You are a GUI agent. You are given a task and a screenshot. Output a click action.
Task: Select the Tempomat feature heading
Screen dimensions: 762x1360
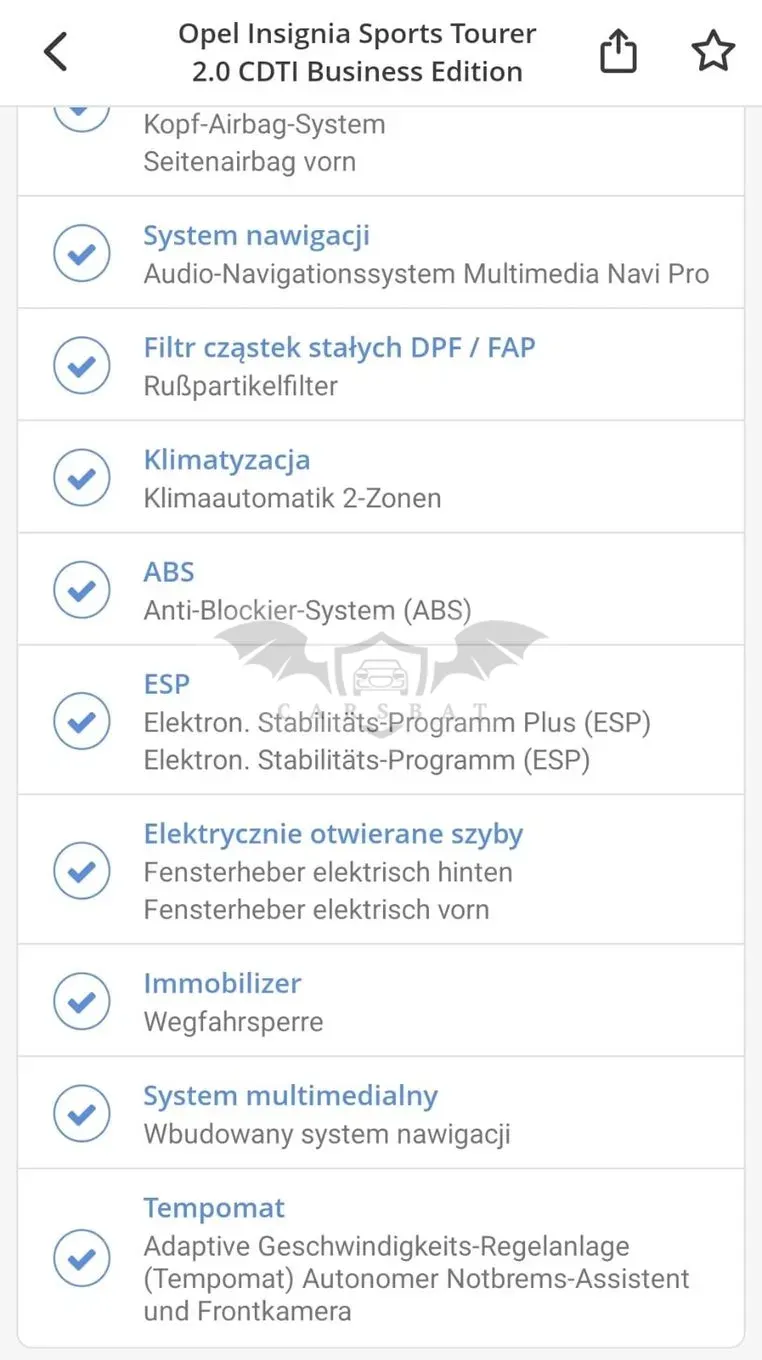(214, 1208)
